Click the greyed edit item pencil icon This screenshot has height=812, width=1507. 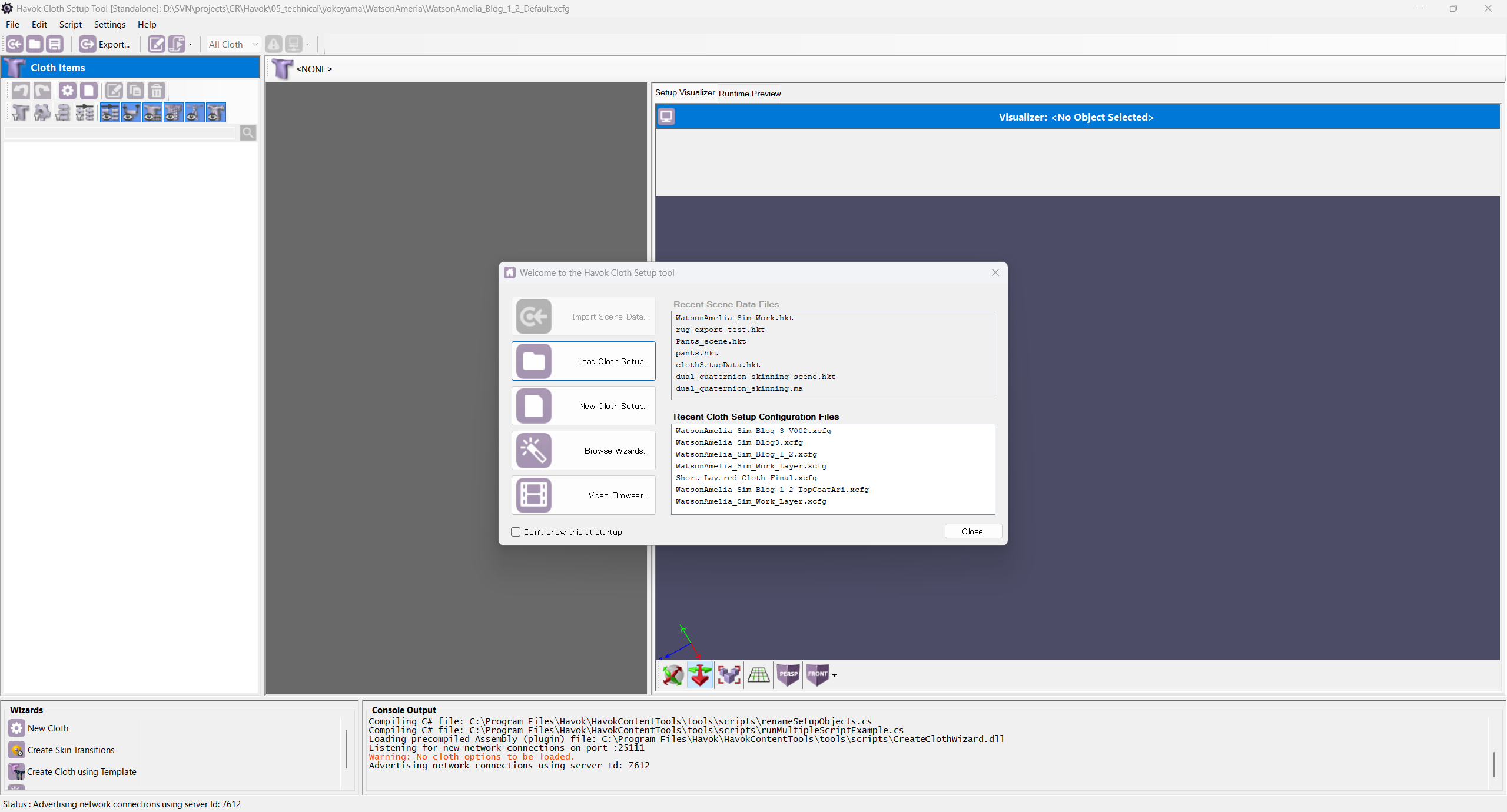coord(114,91)
